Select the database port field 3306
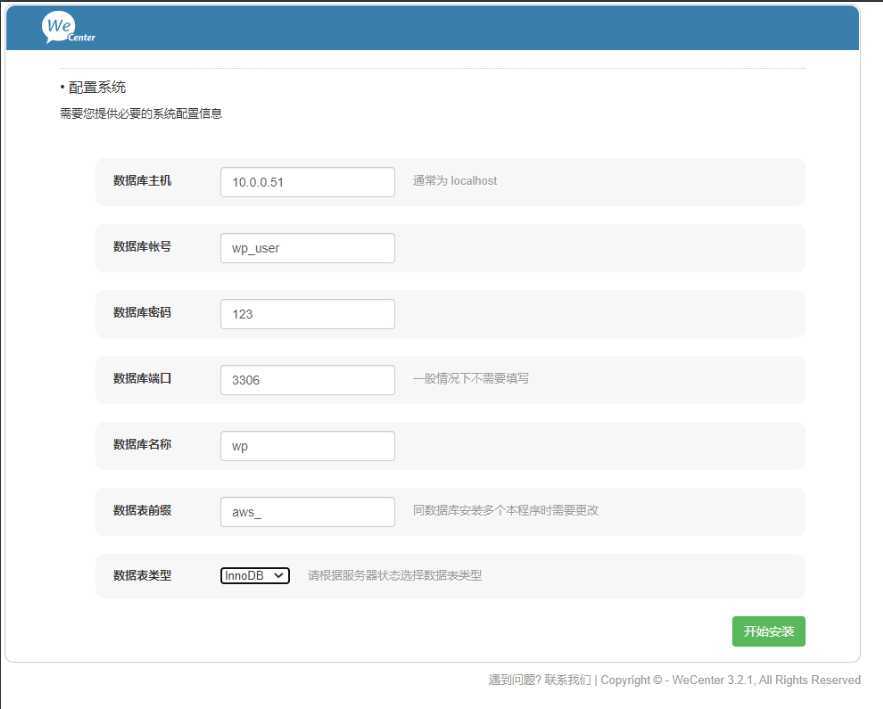 307,380
